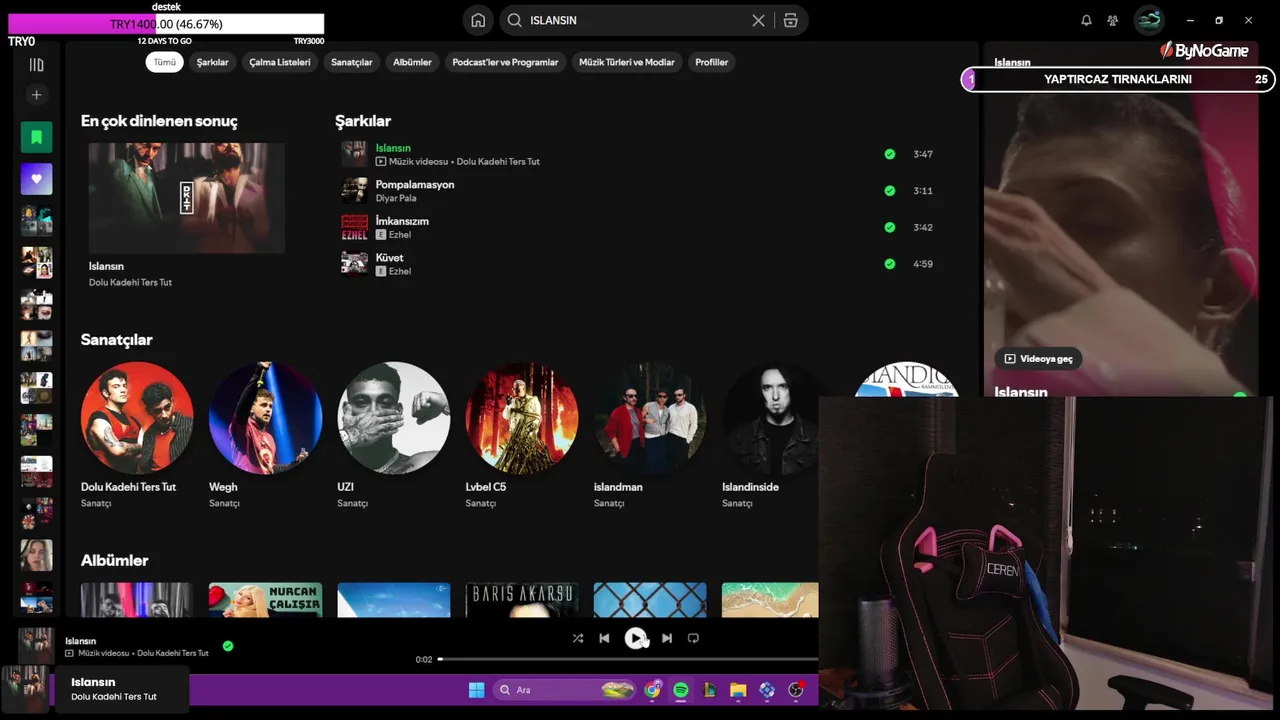
Task: Expand Your Library sidebar
Action: coord(37,65)
